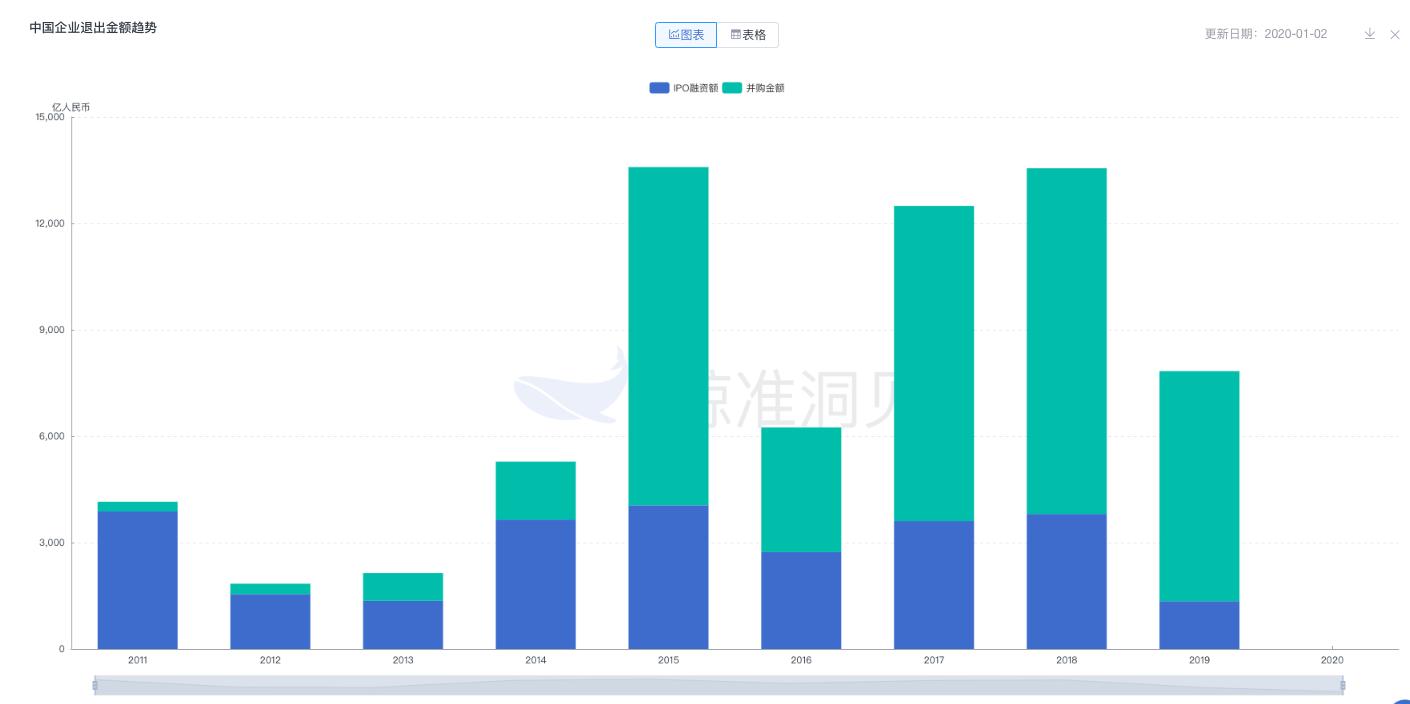Image resolution: width=1410 pixels, height=704 pixels.
Task: Switch to the 表格 table view
Action: click(x=748, y=35)
